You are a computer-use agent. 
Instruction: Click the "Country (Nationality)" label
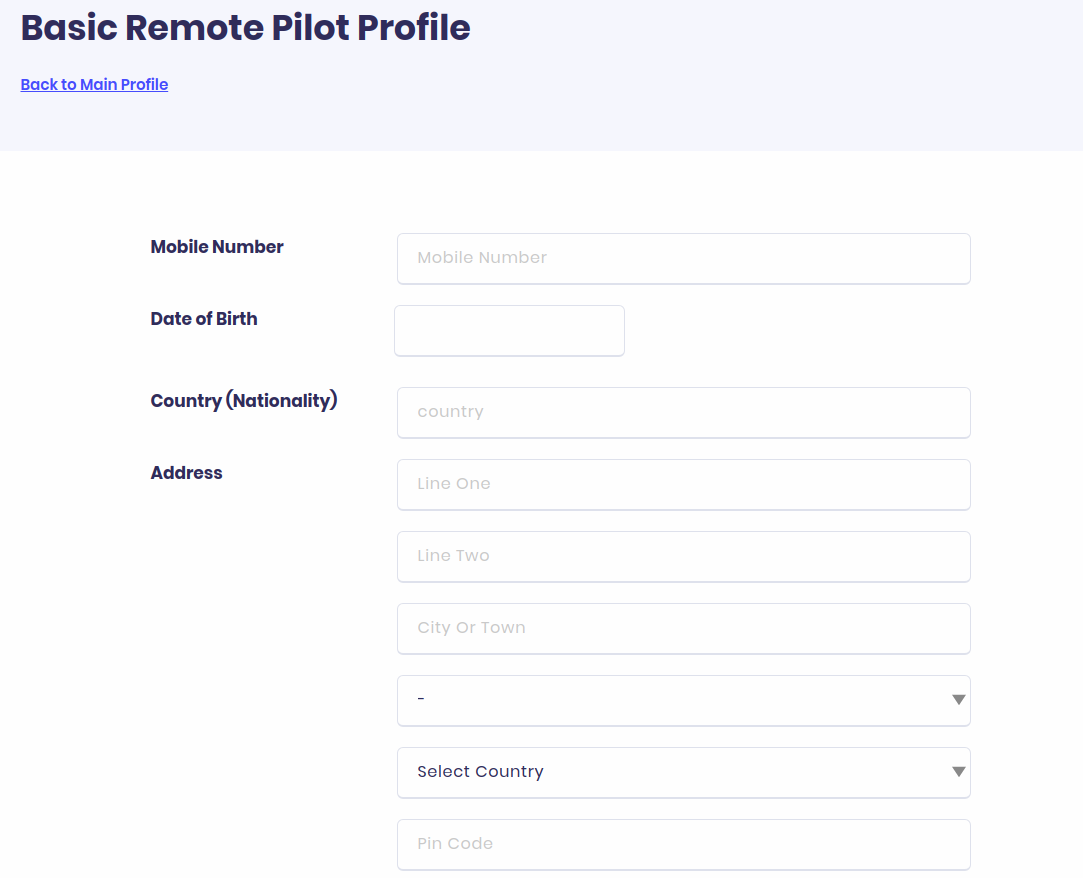point(244,400)
